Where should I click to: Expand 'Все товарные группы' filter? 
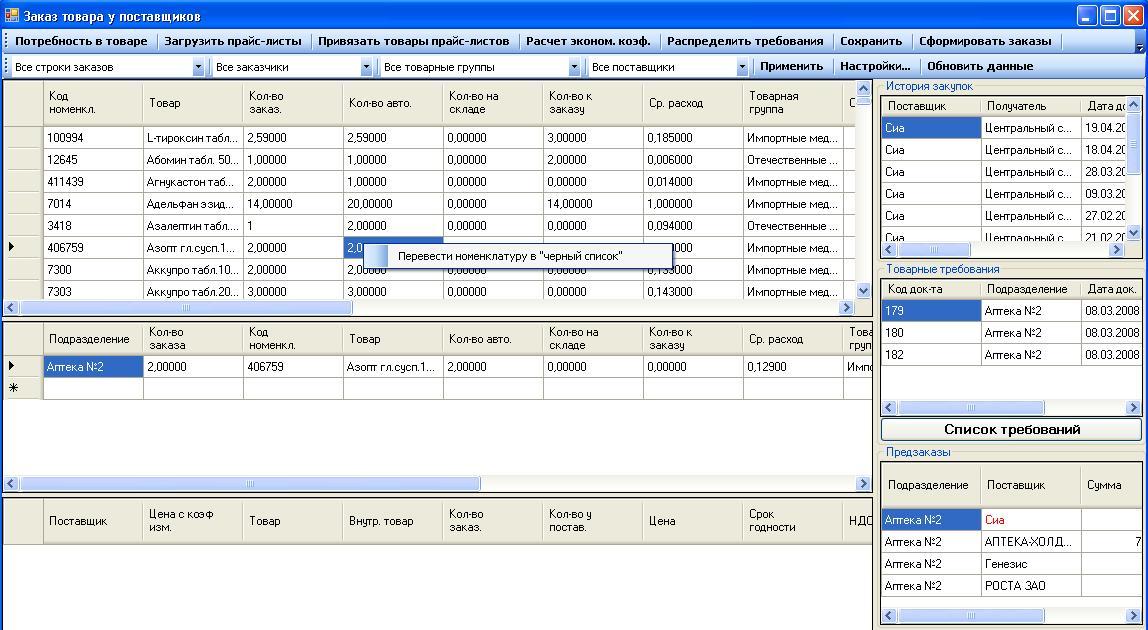pos(574,67)
